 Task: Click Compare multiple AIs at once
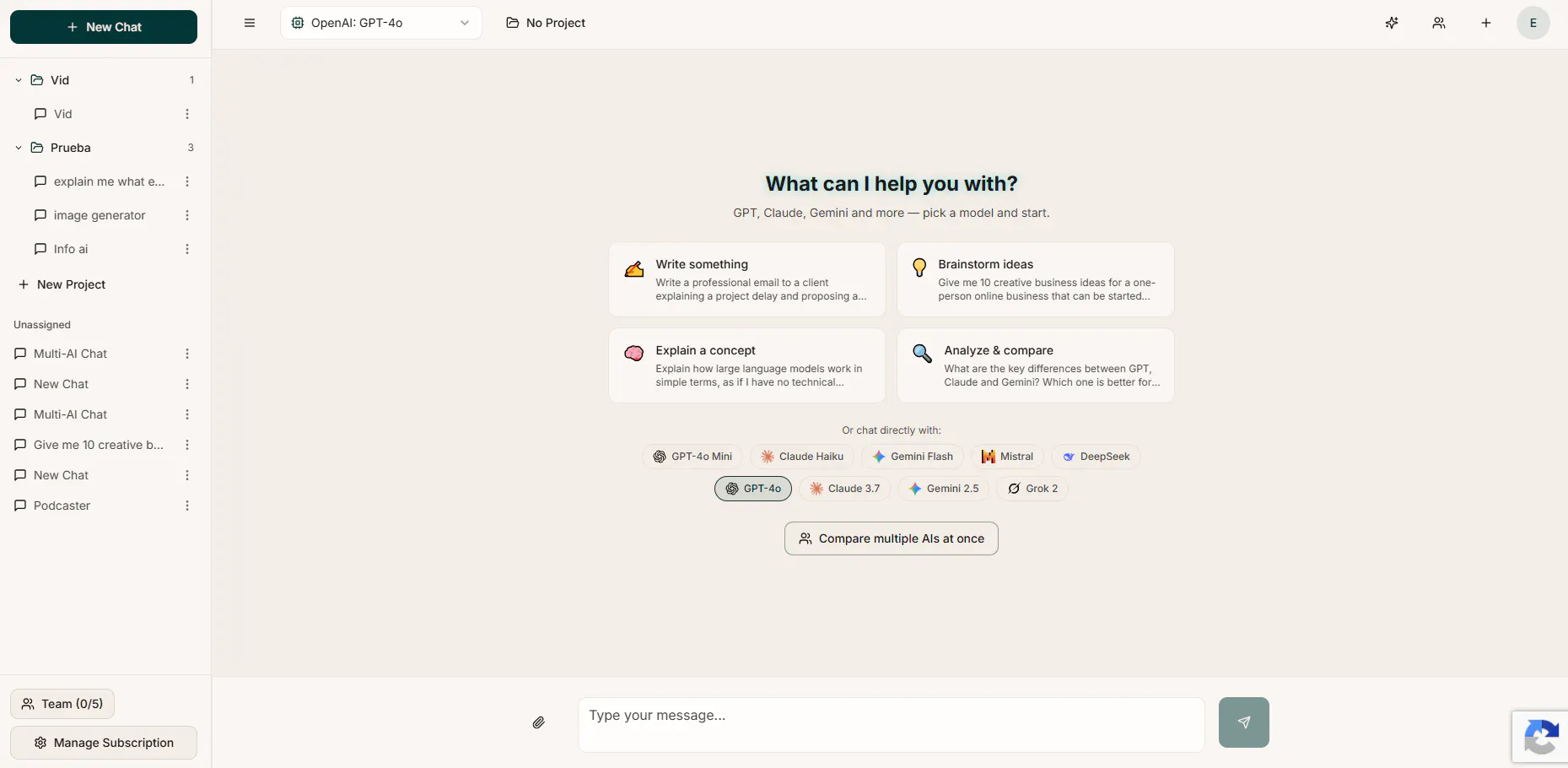[892, 538]
